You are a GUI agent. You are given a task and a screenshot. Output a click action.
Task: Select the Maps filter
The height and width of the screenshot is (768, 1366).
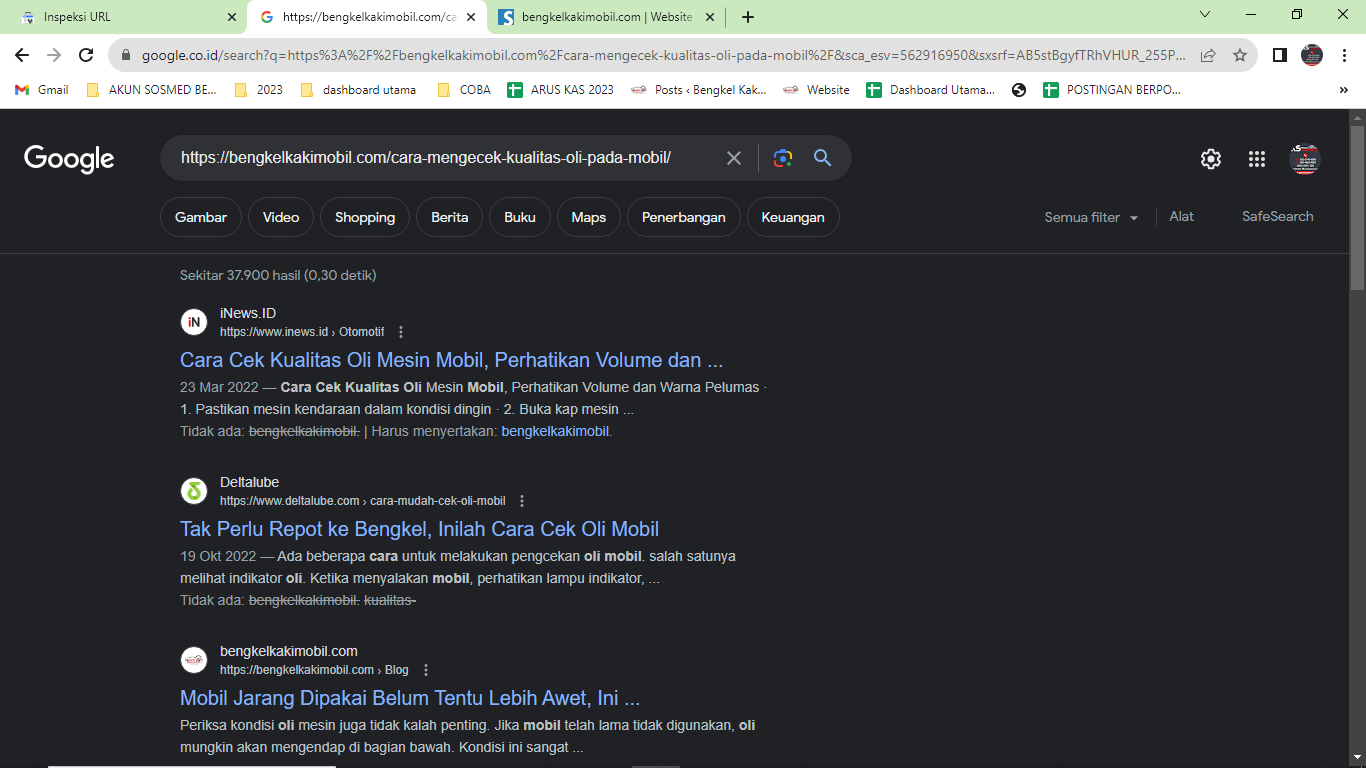(x=589, y=217)
